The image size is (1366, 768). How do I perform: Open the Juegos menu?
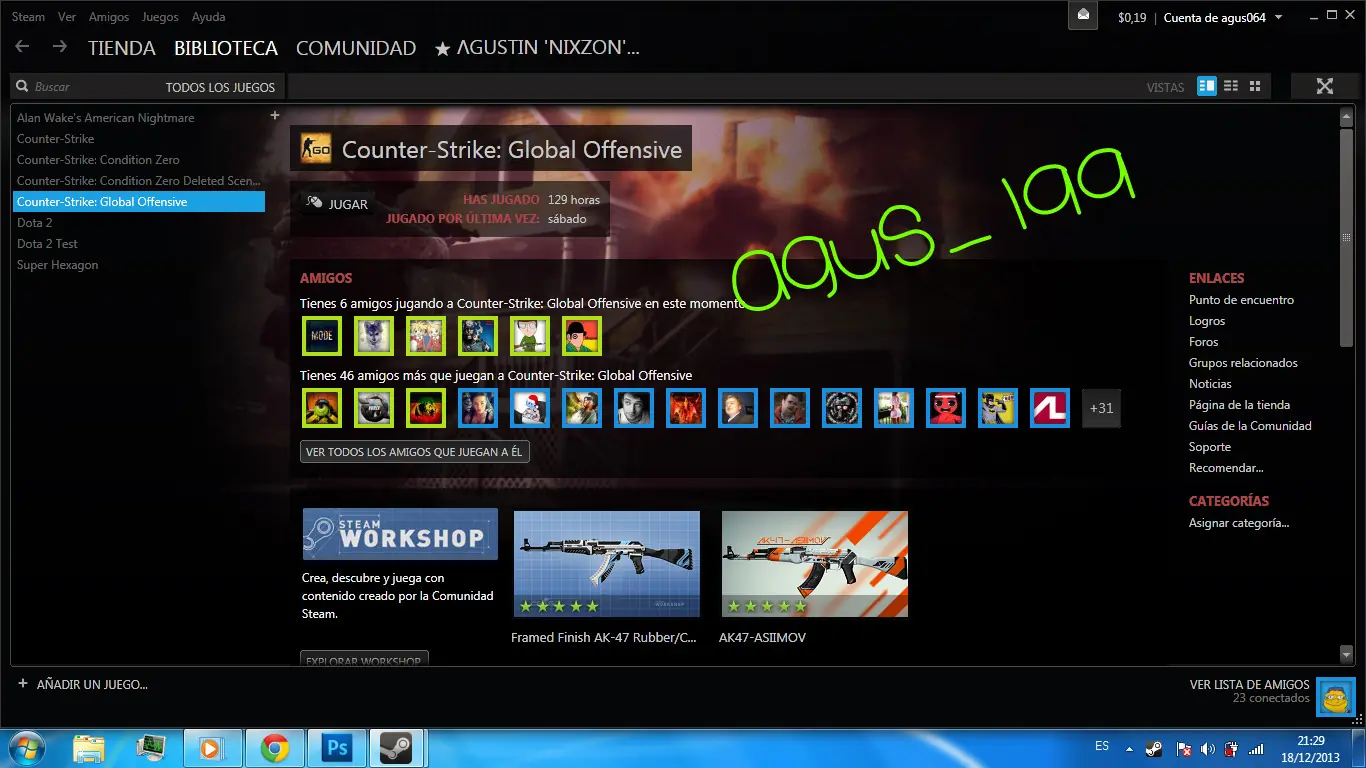coord(160,17)
